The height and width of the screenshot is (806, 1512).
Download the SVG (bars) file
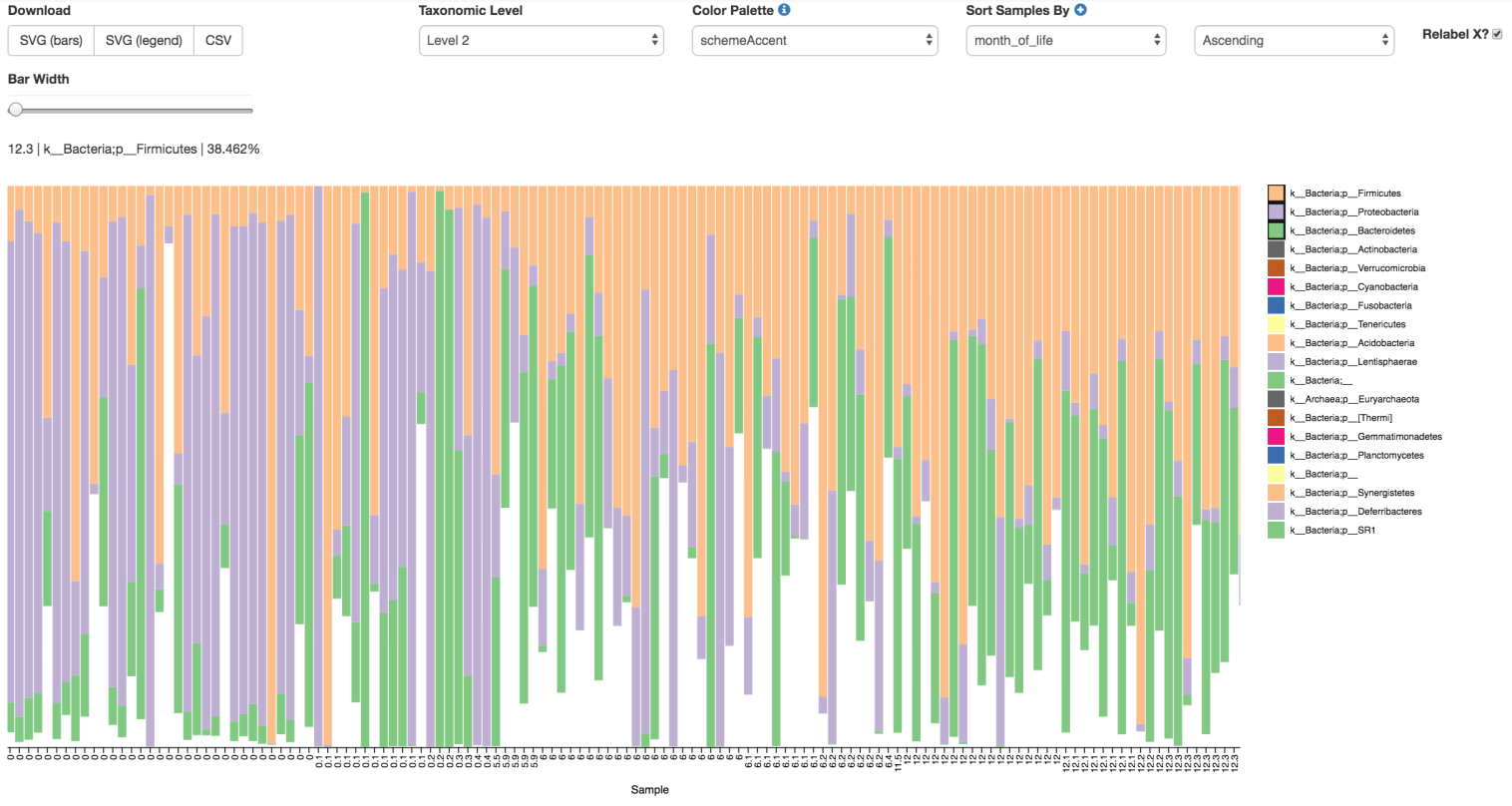click(x=51, y=41)
